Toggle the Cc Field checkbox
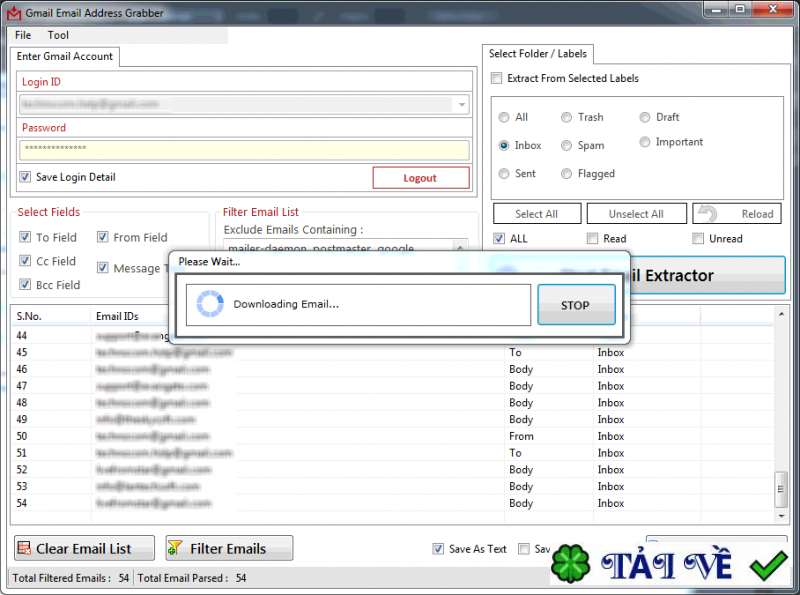Screen dimensions: 800x595 coord(25,261)
